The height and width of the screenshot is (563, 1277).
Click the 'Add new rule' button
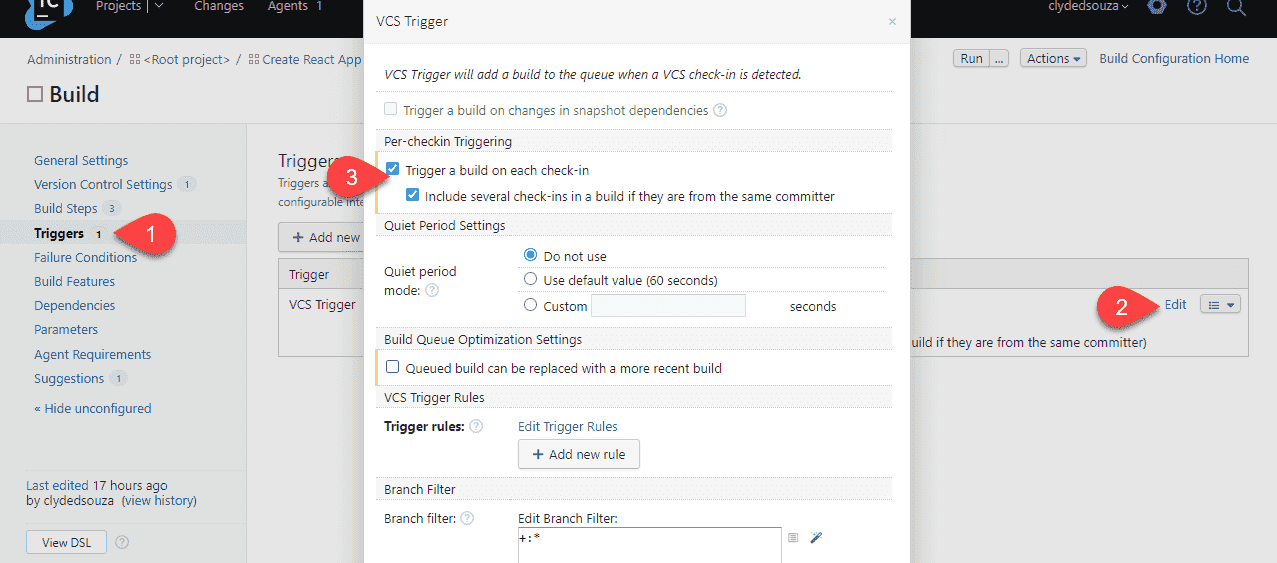(579, 454)
